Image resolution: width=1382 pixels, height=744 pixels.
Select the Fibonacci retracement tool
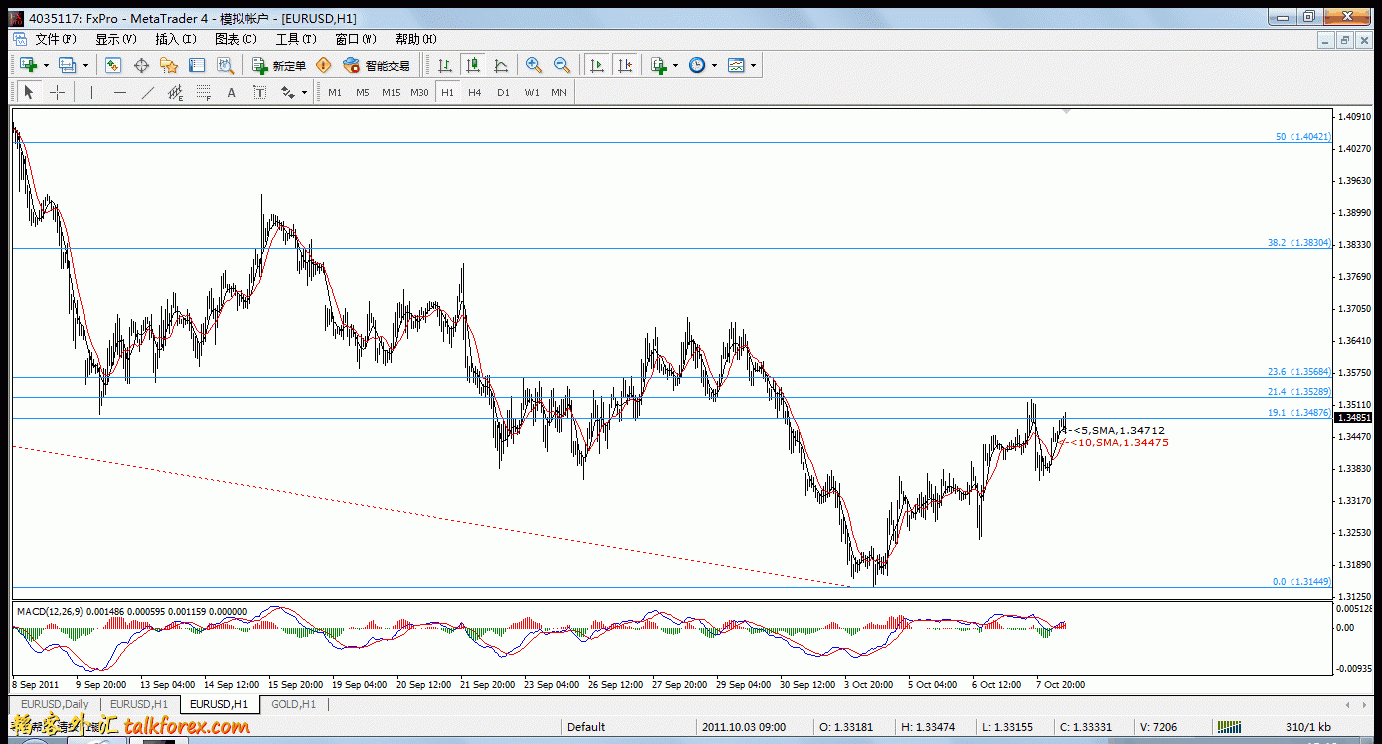pos(204,92)
